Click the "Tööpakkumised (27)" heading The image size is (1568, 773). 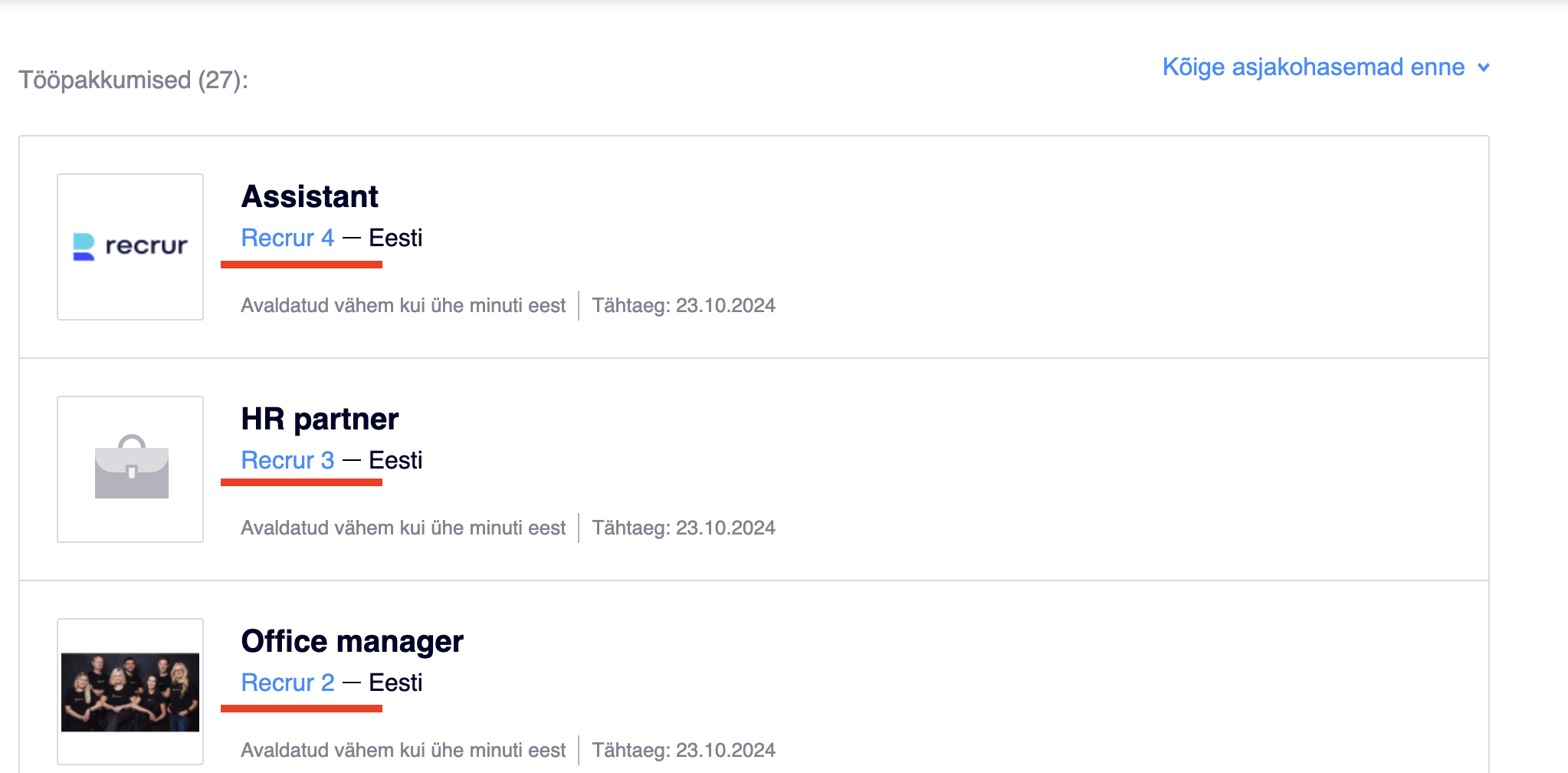133,81
